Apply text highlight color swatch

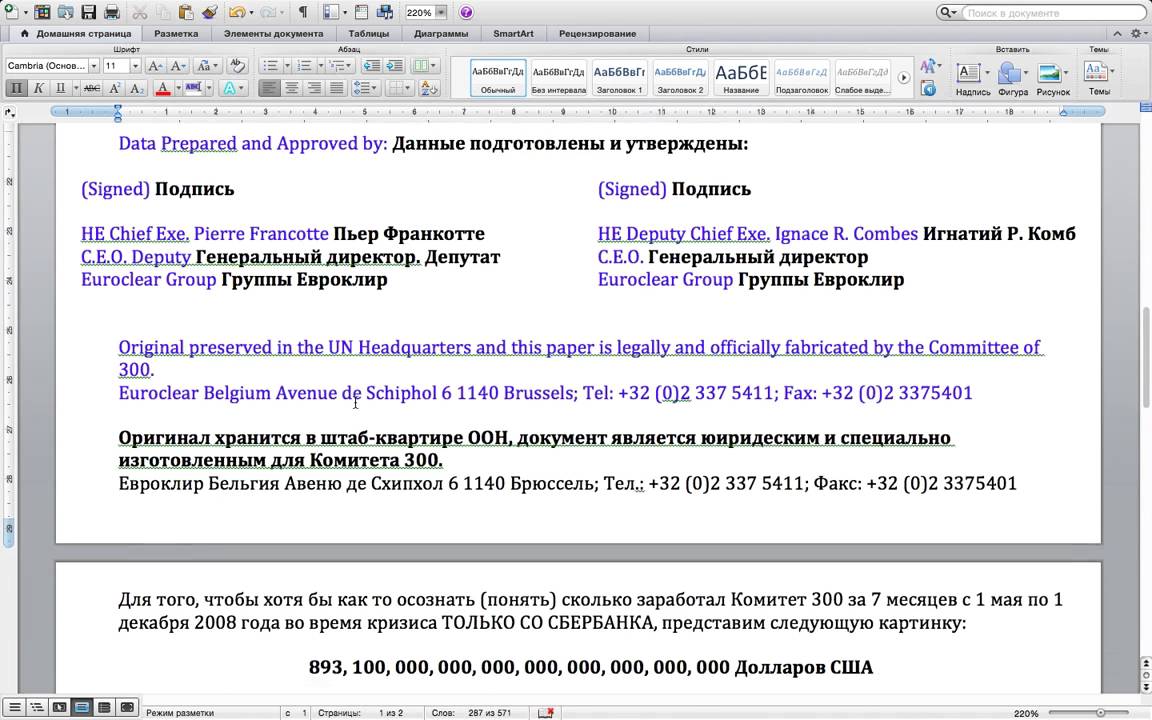coord(193,88)
